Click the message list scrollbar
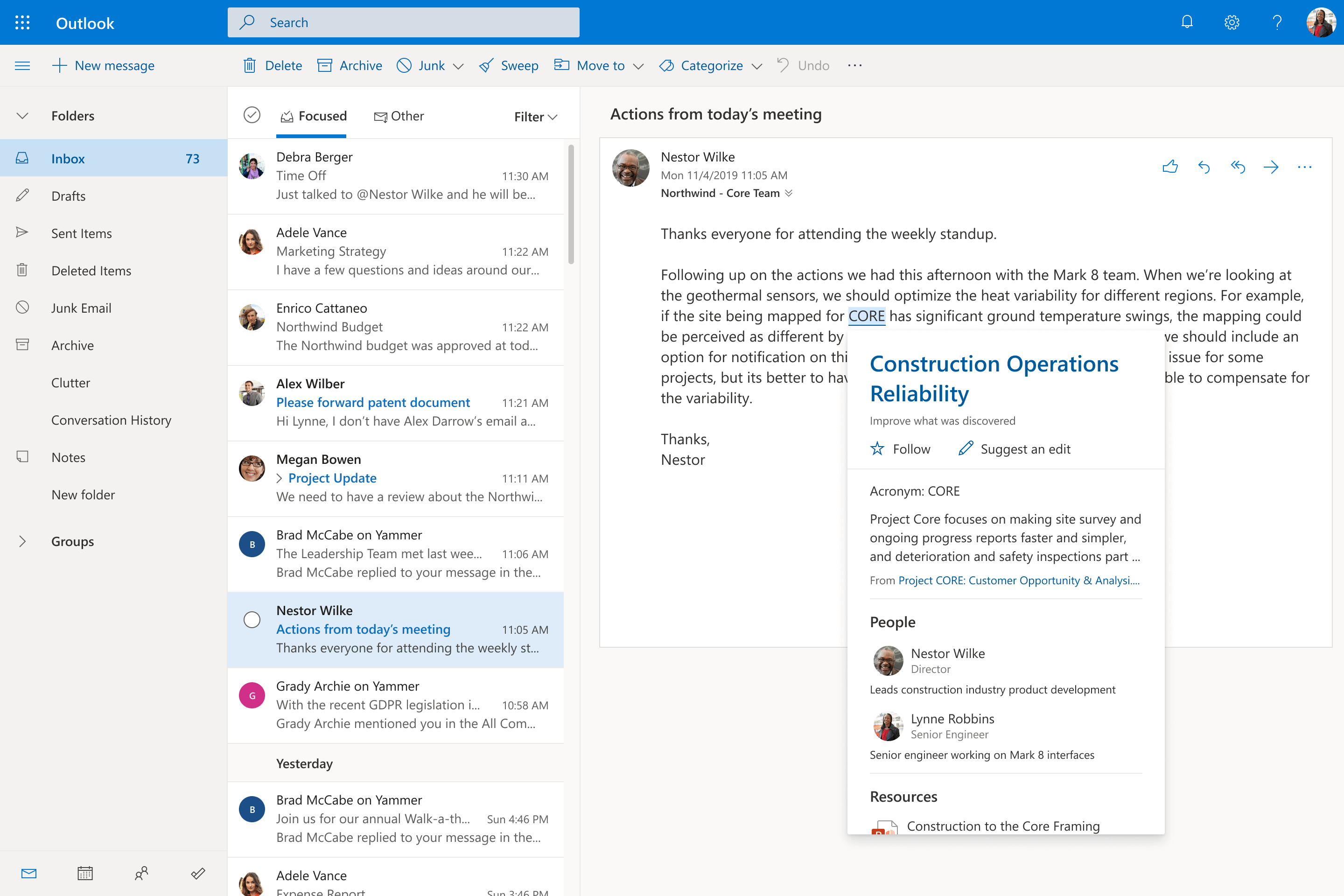Screen dimensions: 1344x896 pyautogui.click(x=571, y=204)
